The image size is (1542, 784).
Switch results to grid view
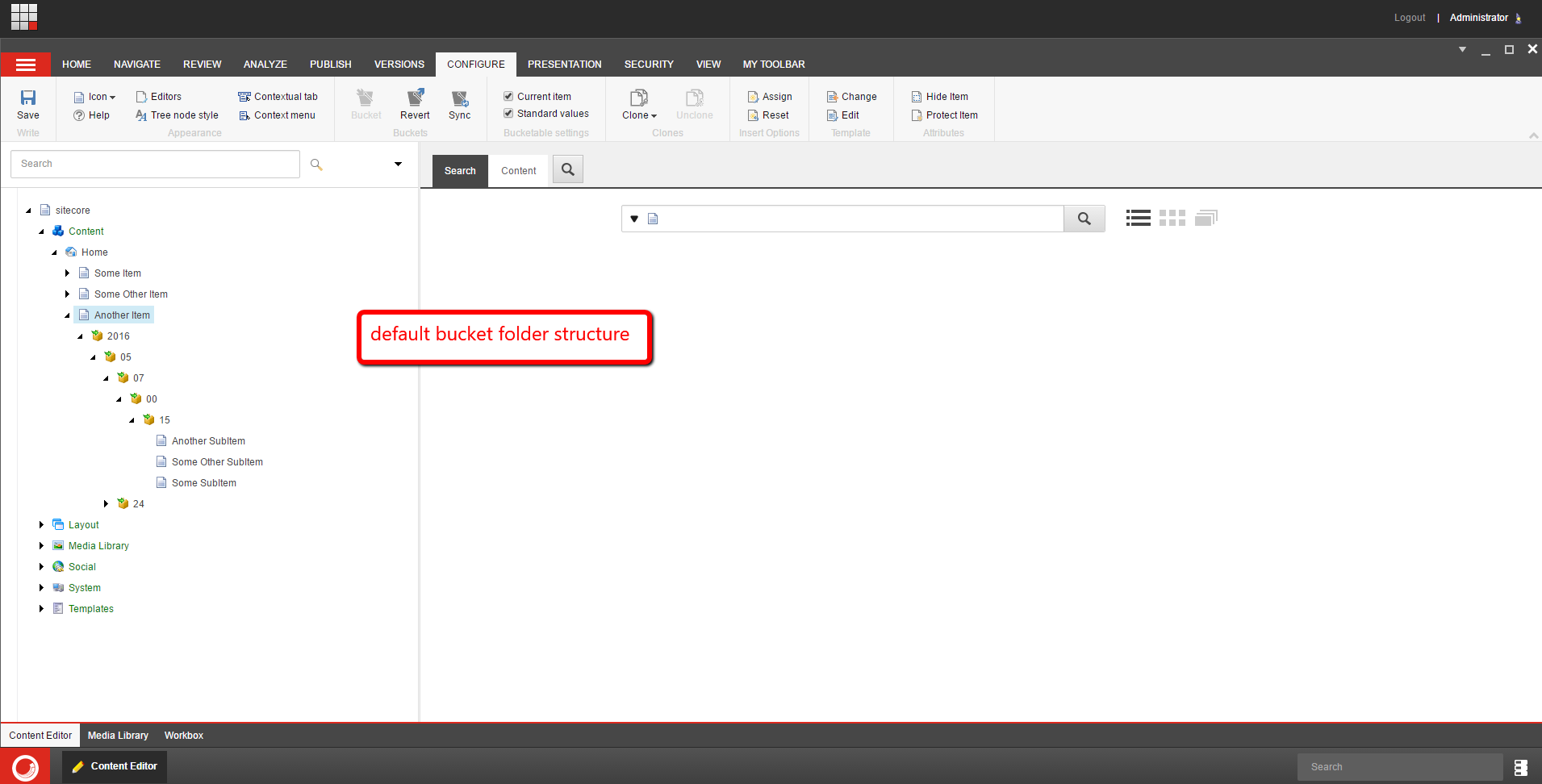[1172, 218]
